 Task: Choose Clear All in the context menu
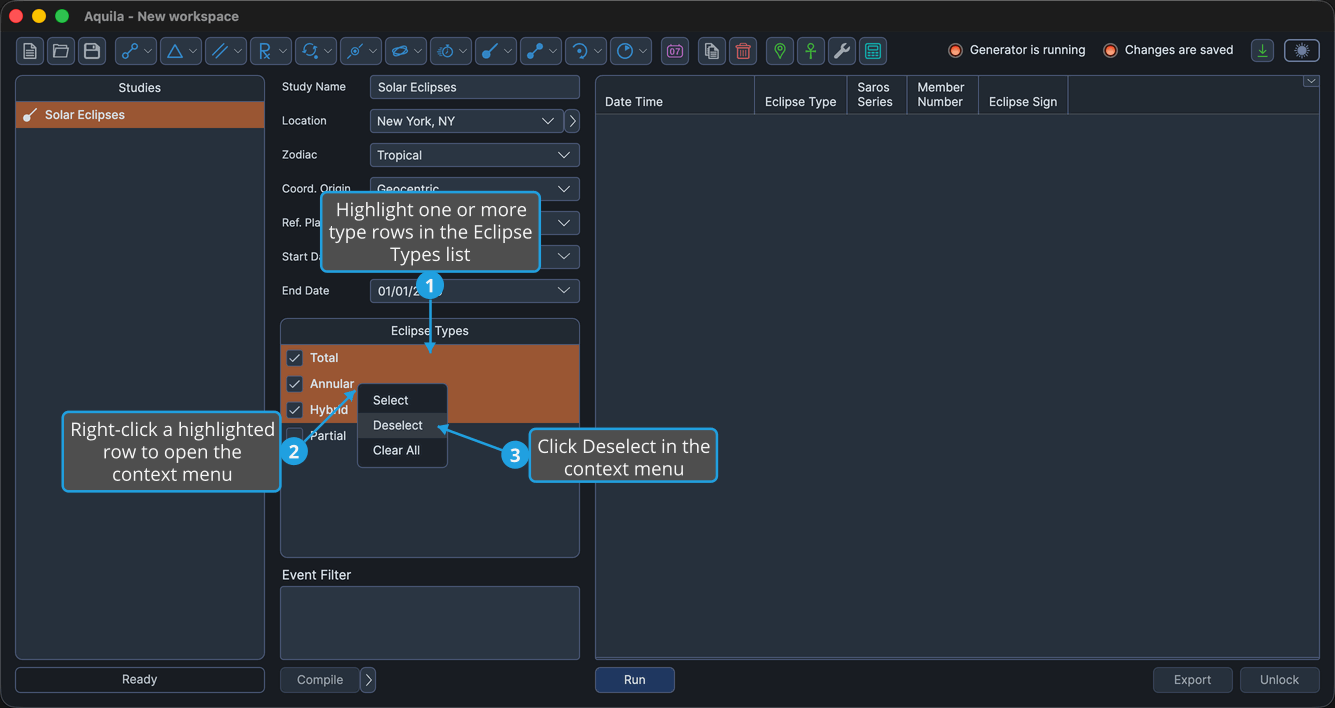(402, 450)
